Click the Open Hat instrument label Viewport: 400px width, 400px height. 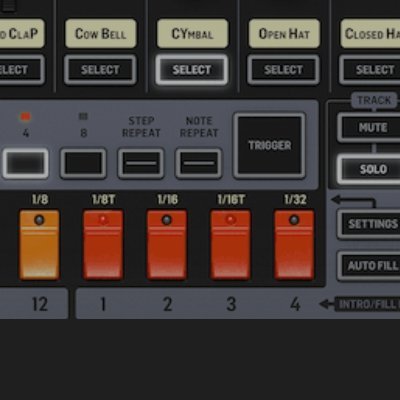[x=284, y=34]
